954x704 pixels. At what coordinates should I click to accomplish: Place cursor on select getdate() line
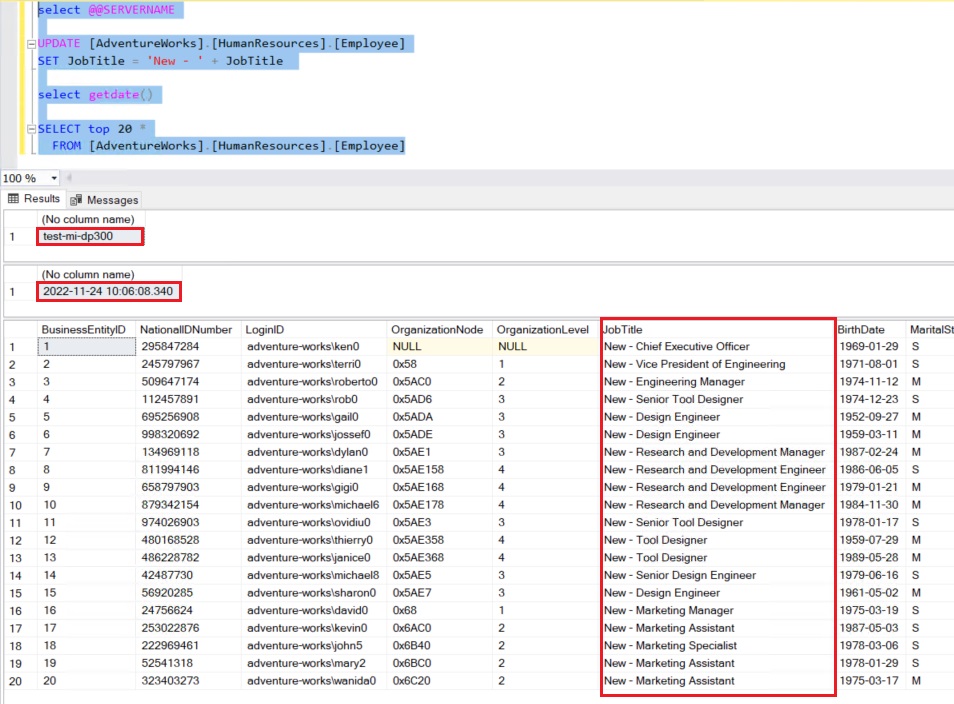coord(96,95)
